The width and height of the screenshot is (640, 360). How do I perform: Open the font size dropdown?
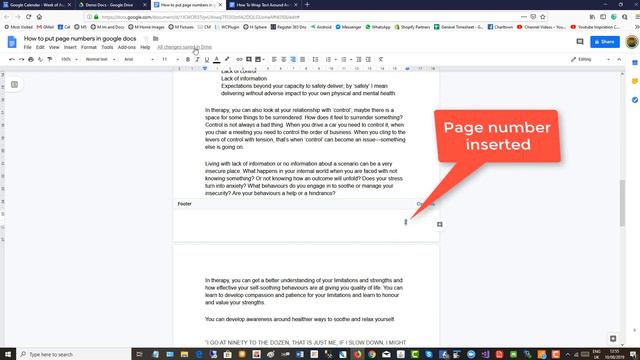[x=171, y=60]
